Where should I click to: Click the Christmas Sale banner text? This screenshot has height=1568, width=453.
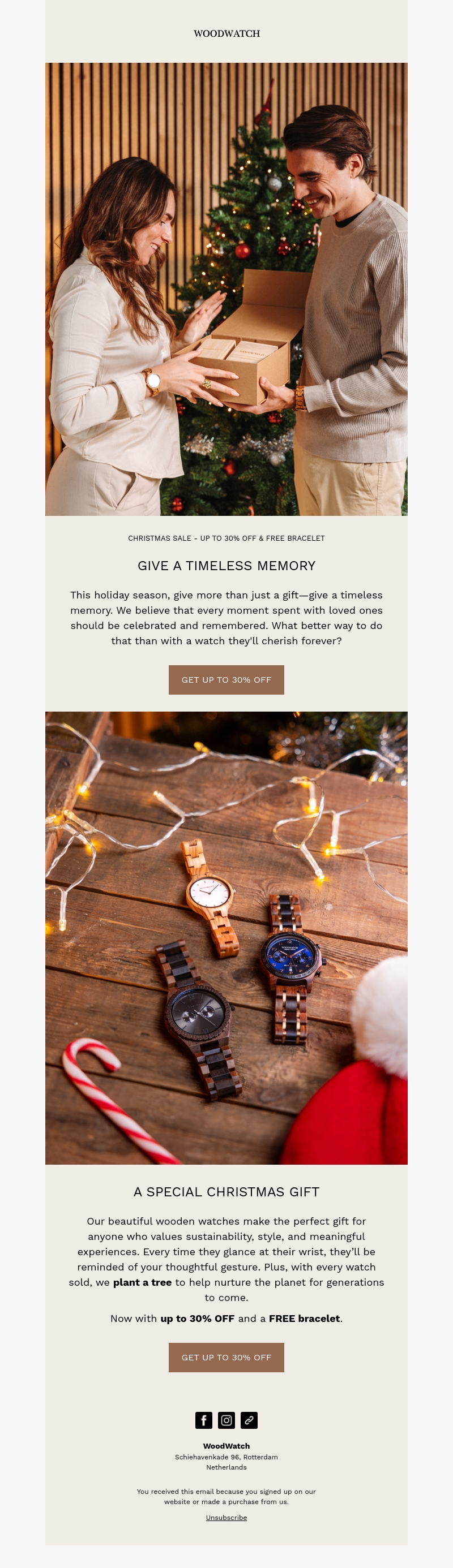[226, 538]
